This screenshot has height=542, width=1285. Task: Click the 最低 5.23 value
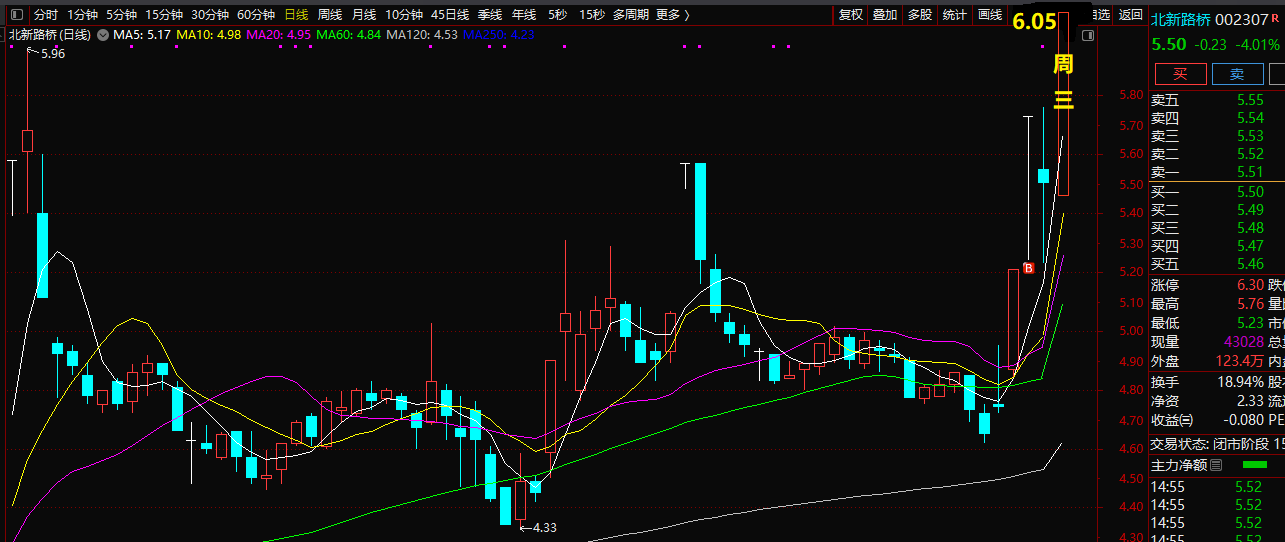pyautogui.click(x=1250, y=323)
